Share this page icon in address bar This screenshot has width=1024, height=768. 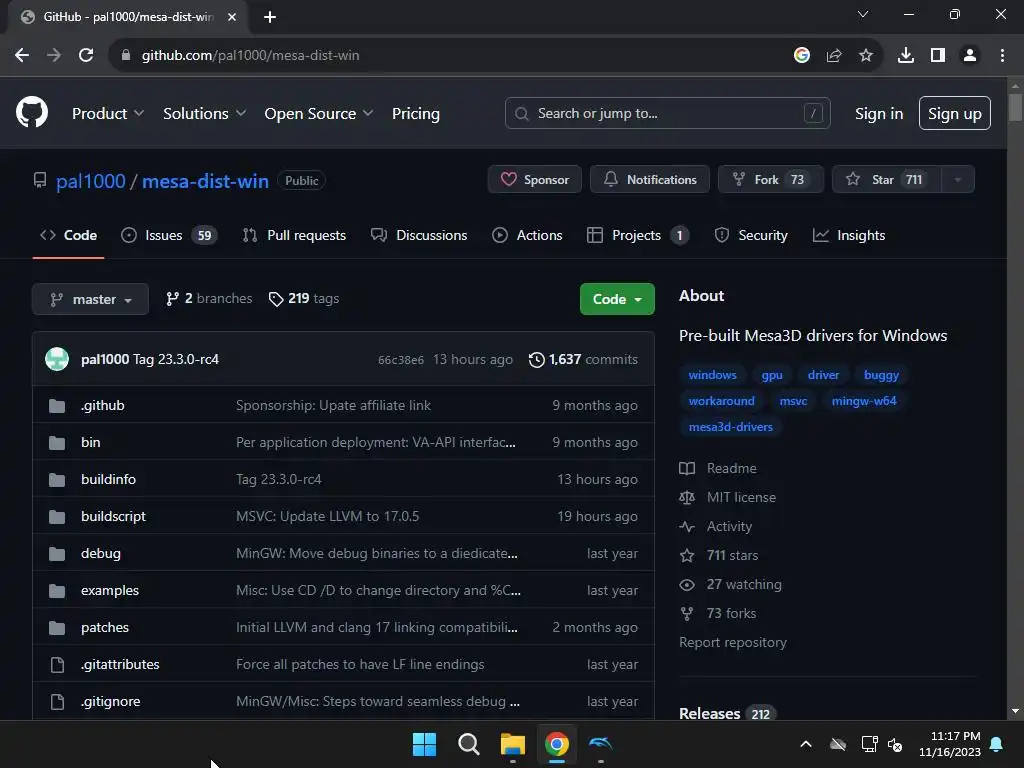pos(834,56)
